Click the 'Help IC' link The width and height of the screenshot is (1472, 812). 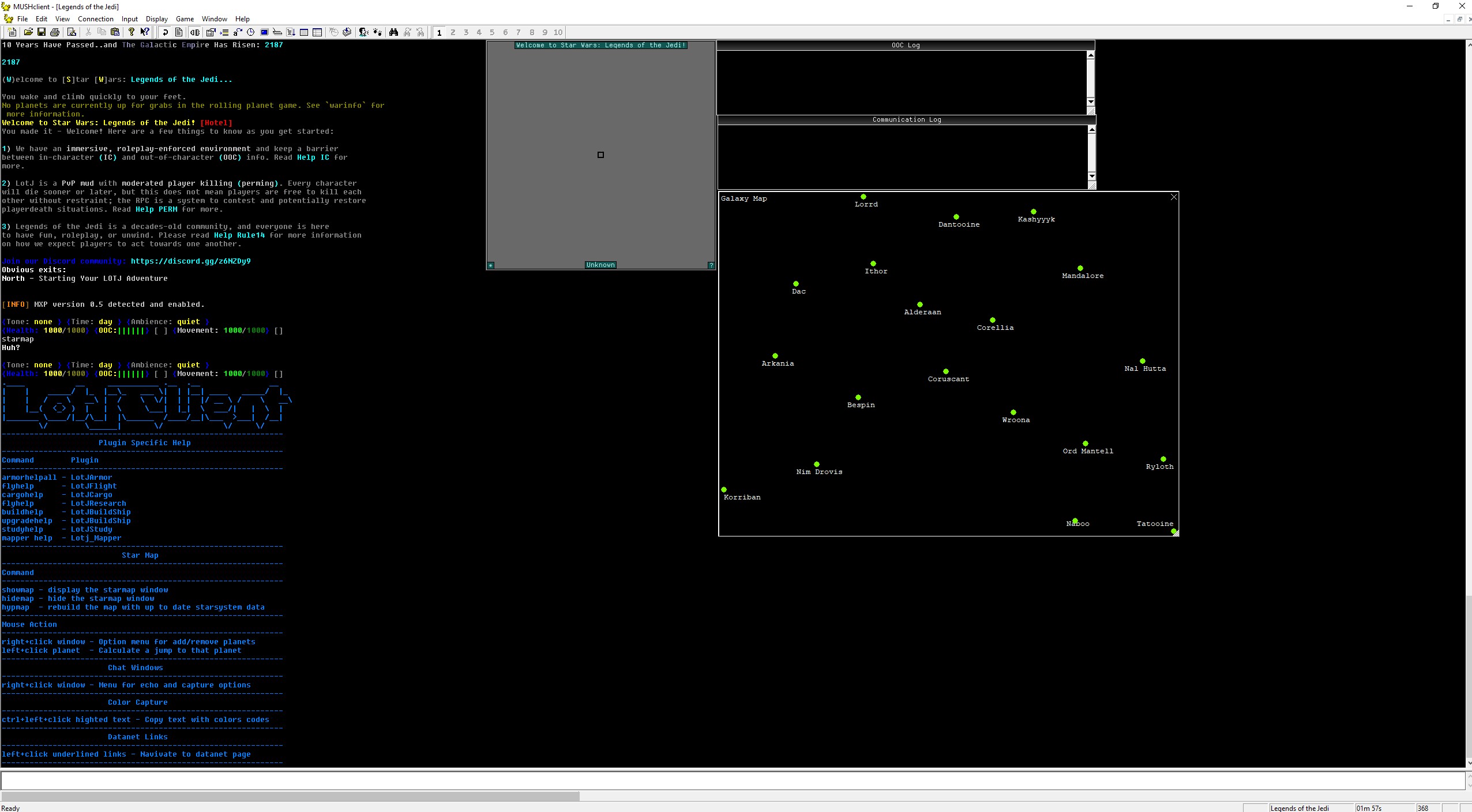(313, 157)
